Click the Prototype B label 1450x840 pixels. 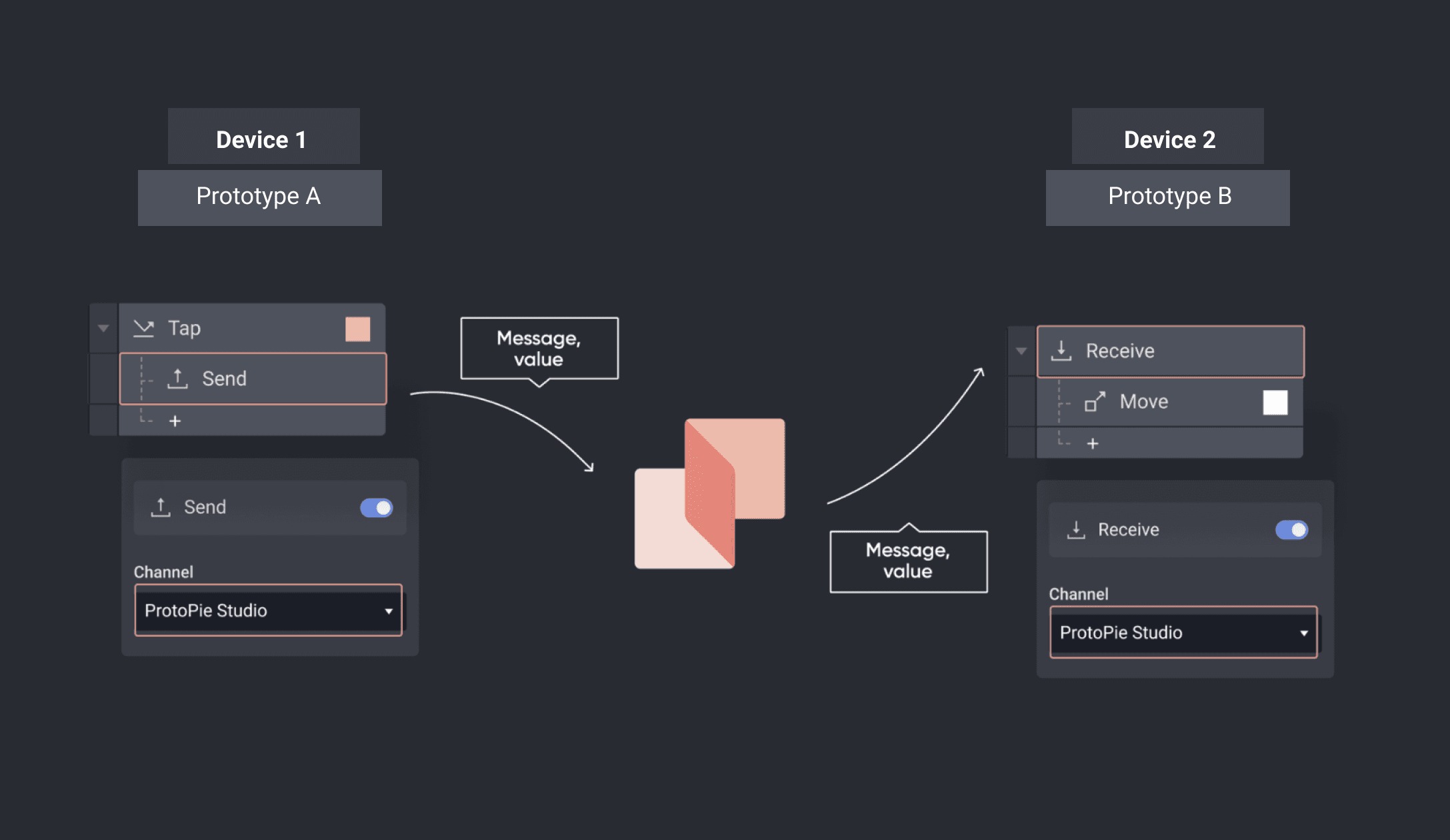[x=1170, y=197]
